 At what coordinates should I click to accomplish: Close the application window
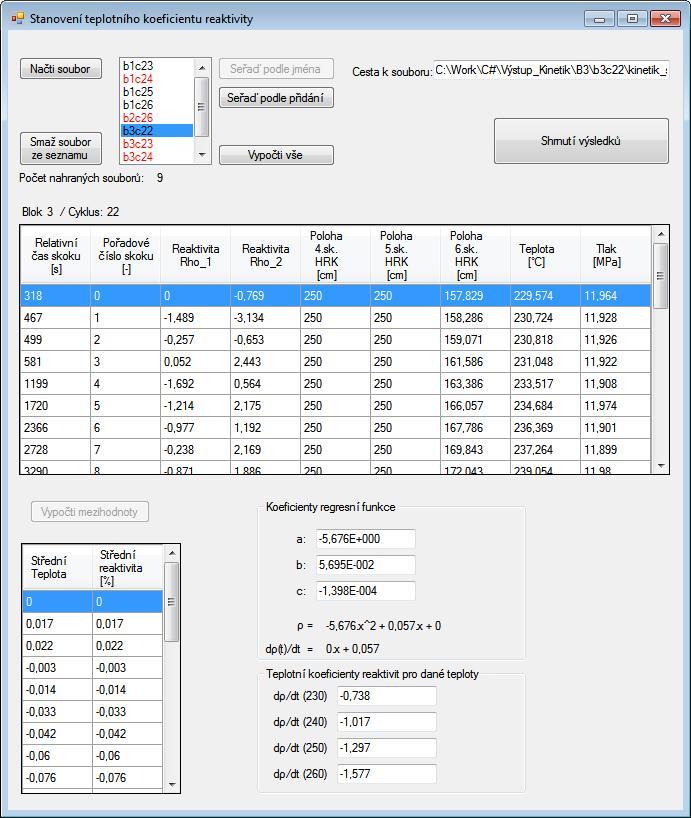tap(665, 19)
